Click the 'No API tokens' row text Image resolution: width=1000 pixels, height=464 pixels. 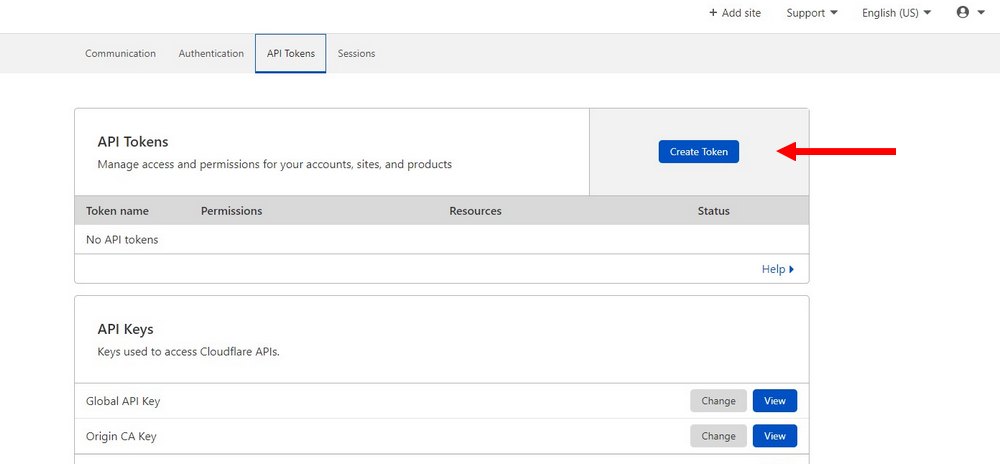(122, 240)
